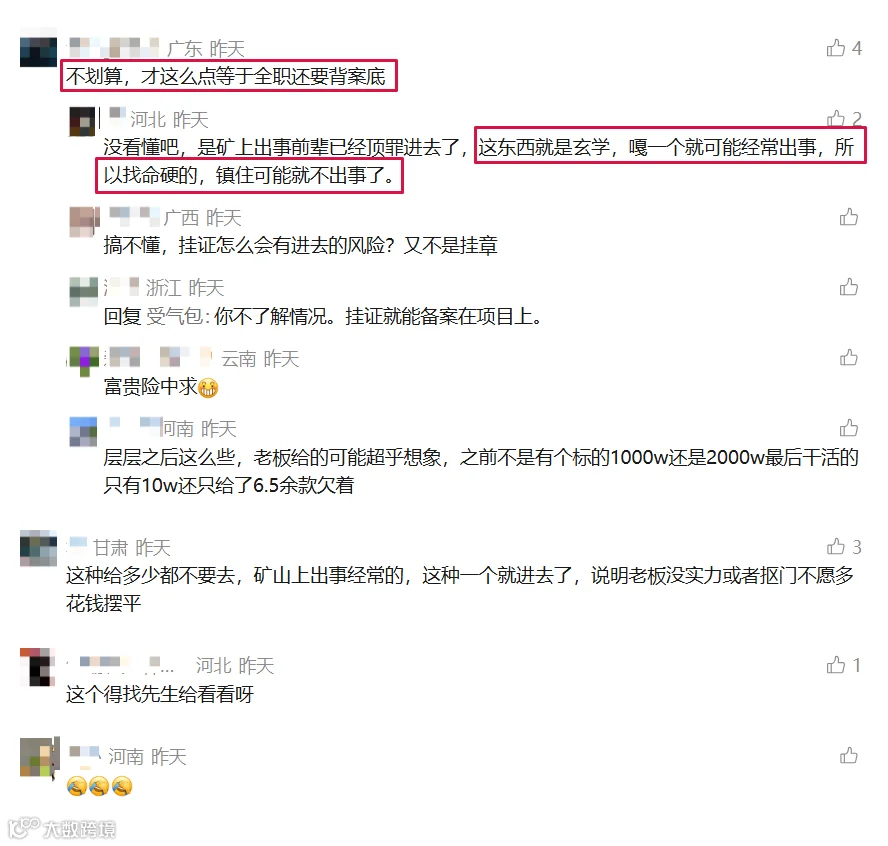Image resolution: width=888 pixels, height=846 pixels.
Task: Open the Yunnan replier's purple avatar
Action: click(84, 361)
